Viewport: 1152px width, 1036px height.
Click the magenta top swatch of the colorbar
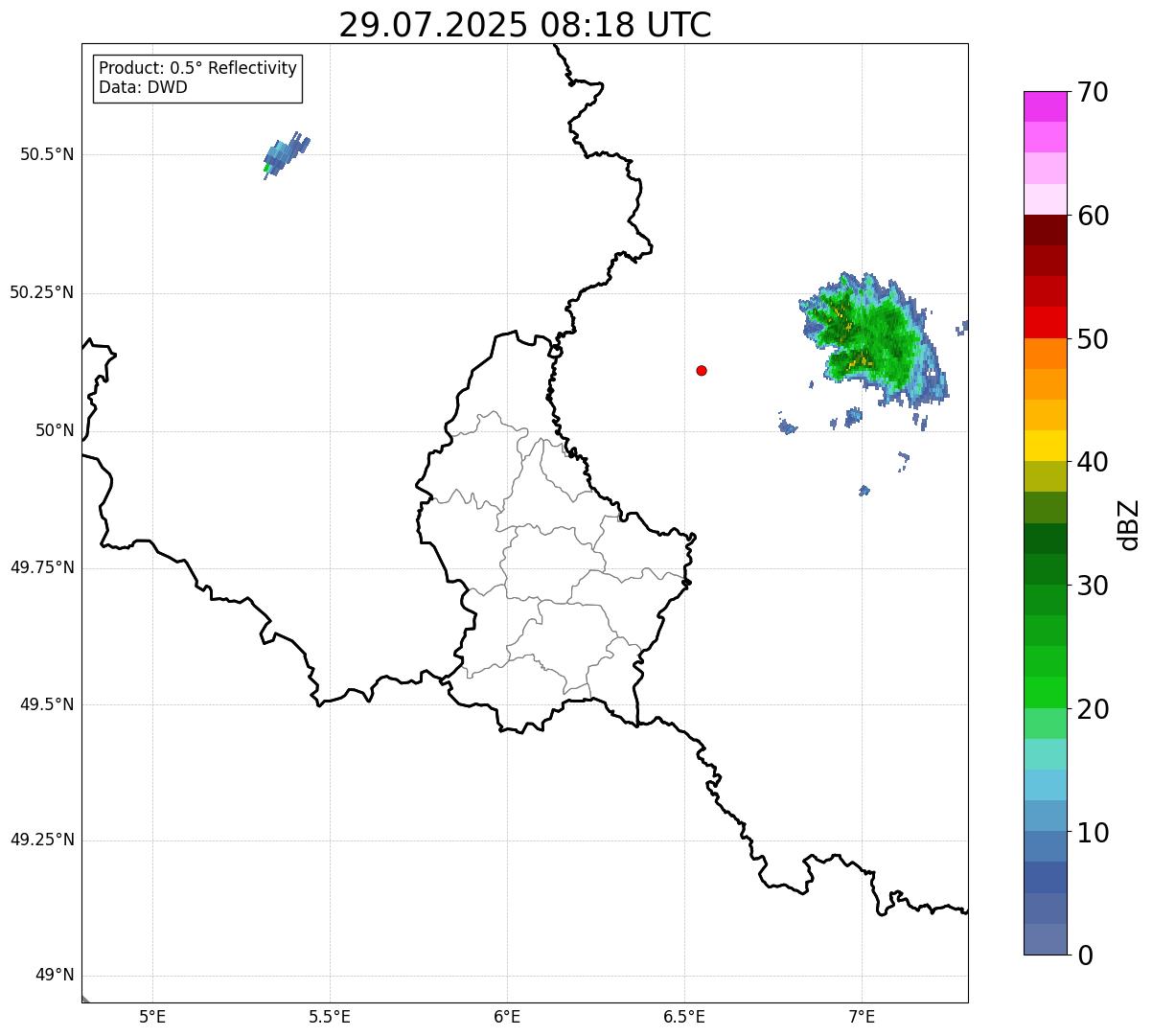click(x=1045, y=106)
